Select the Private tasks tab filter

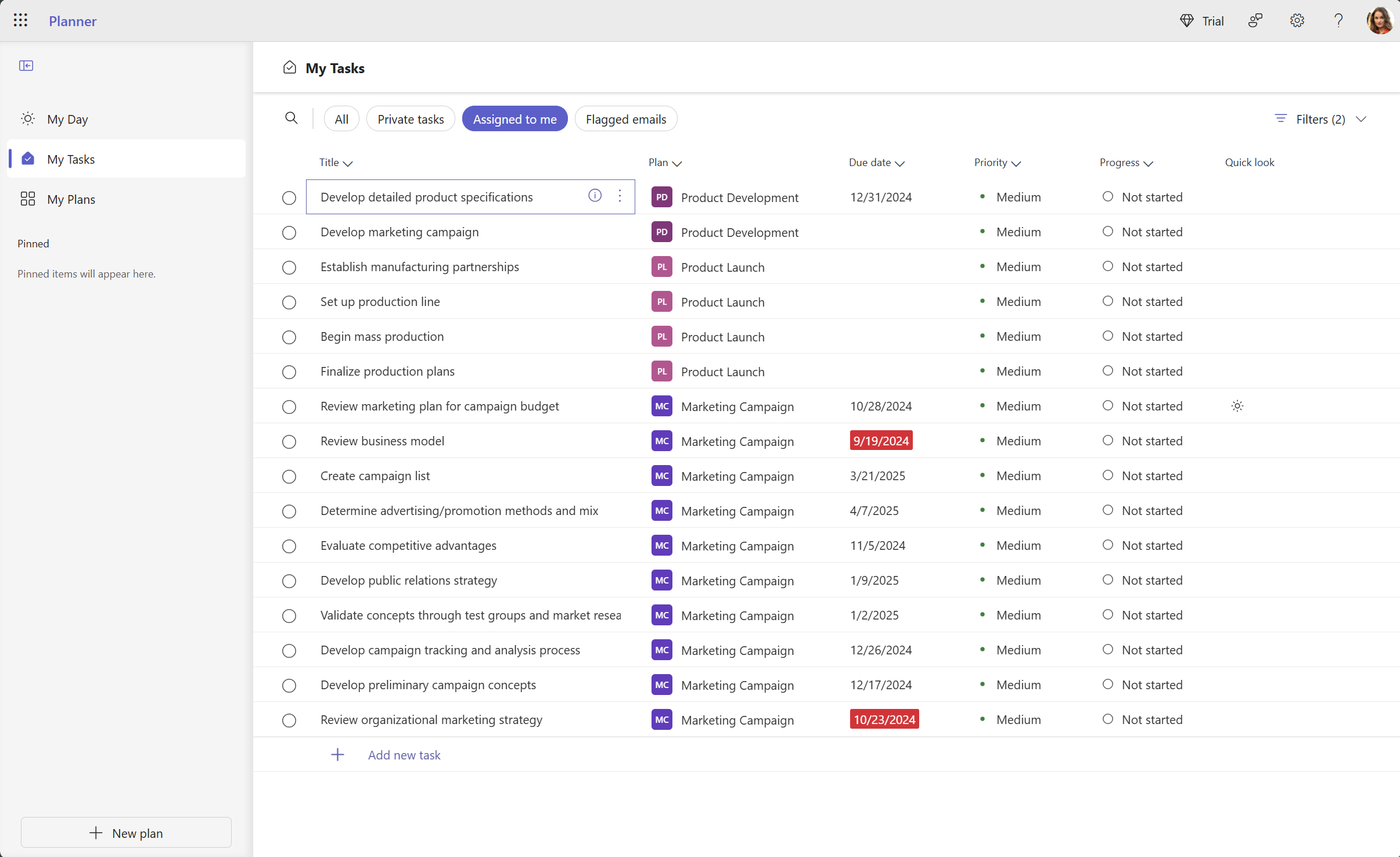coord(411,119)
